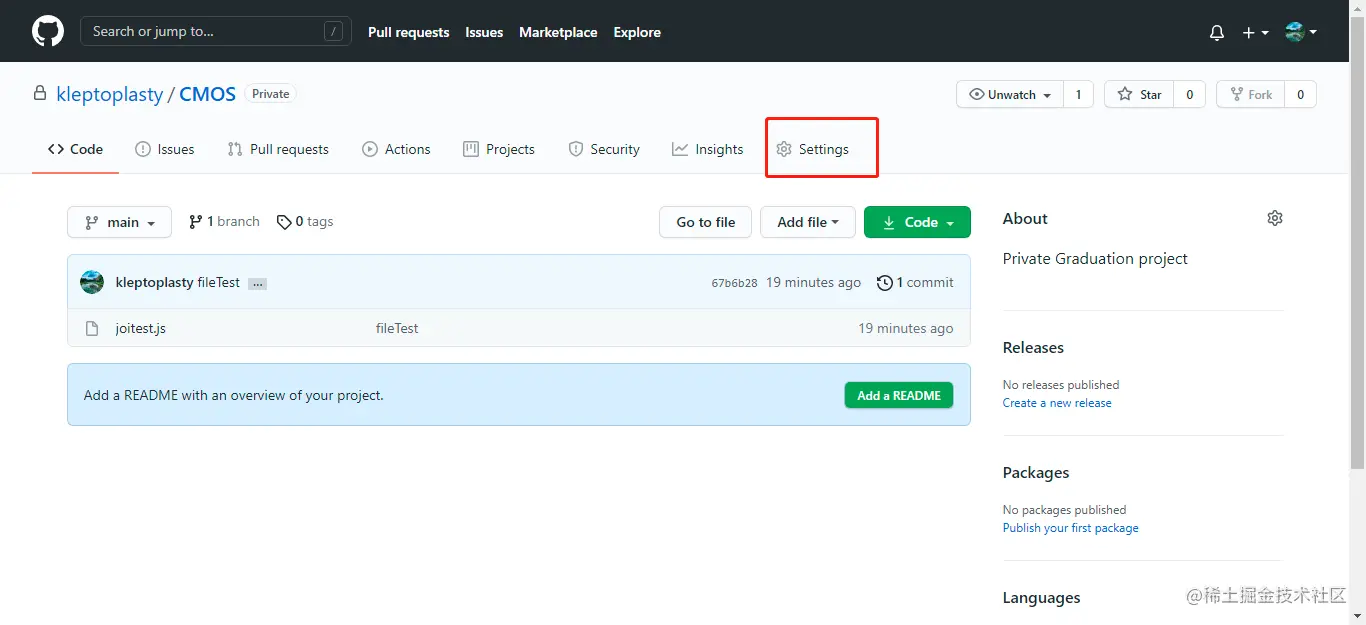The image size is (1366, 625).
Task: Open commit hash 67b6b28
Action: pyautogui.click(x=734, y=283)
